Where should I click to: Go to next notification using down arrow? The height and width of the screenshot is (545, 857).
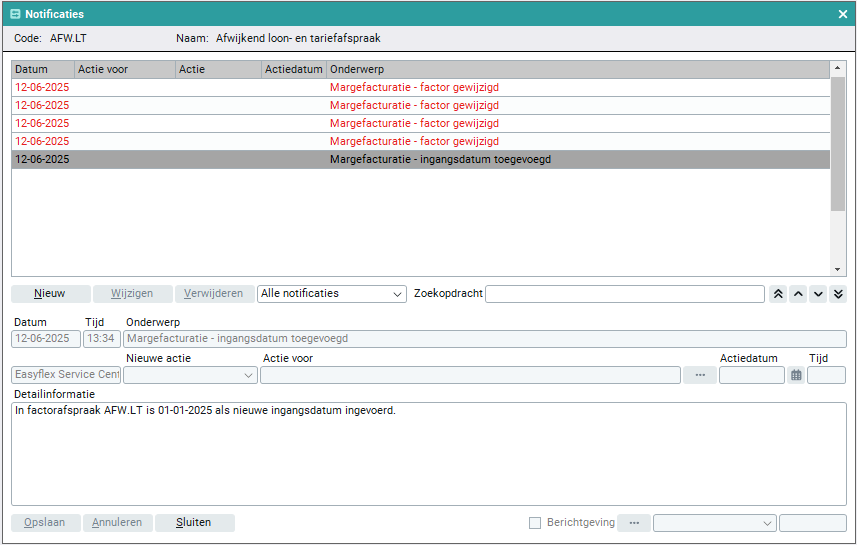coord(818,294)
